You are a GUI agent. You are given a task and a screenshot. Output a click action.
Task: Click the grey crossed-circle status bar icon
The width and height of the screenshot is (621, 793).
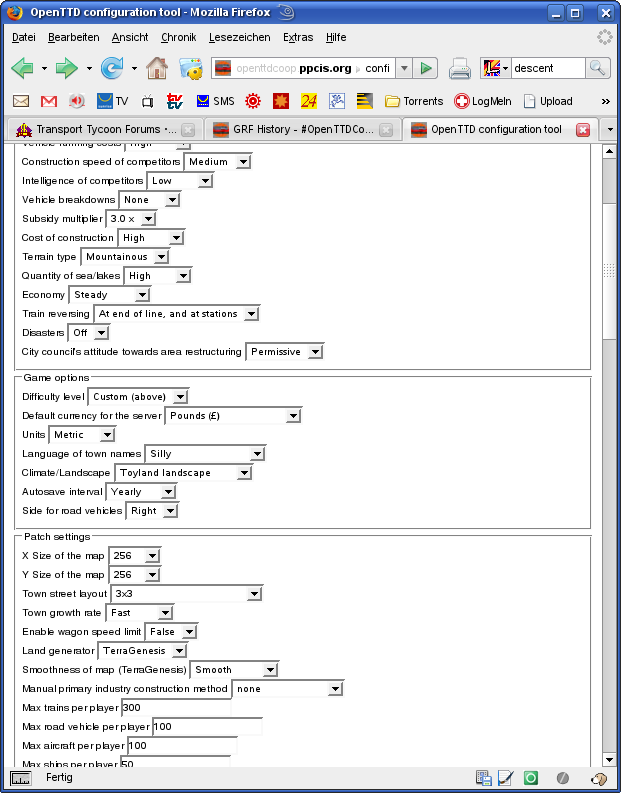pos(562,778)
